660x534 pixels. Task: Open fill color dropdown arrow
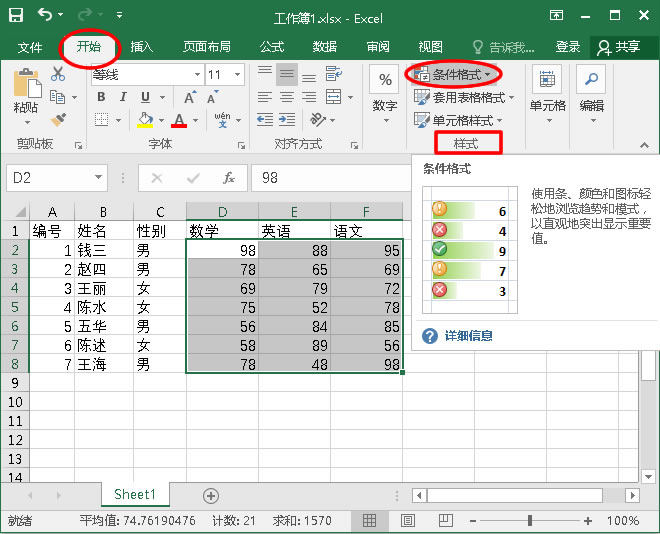pos(162,120)
